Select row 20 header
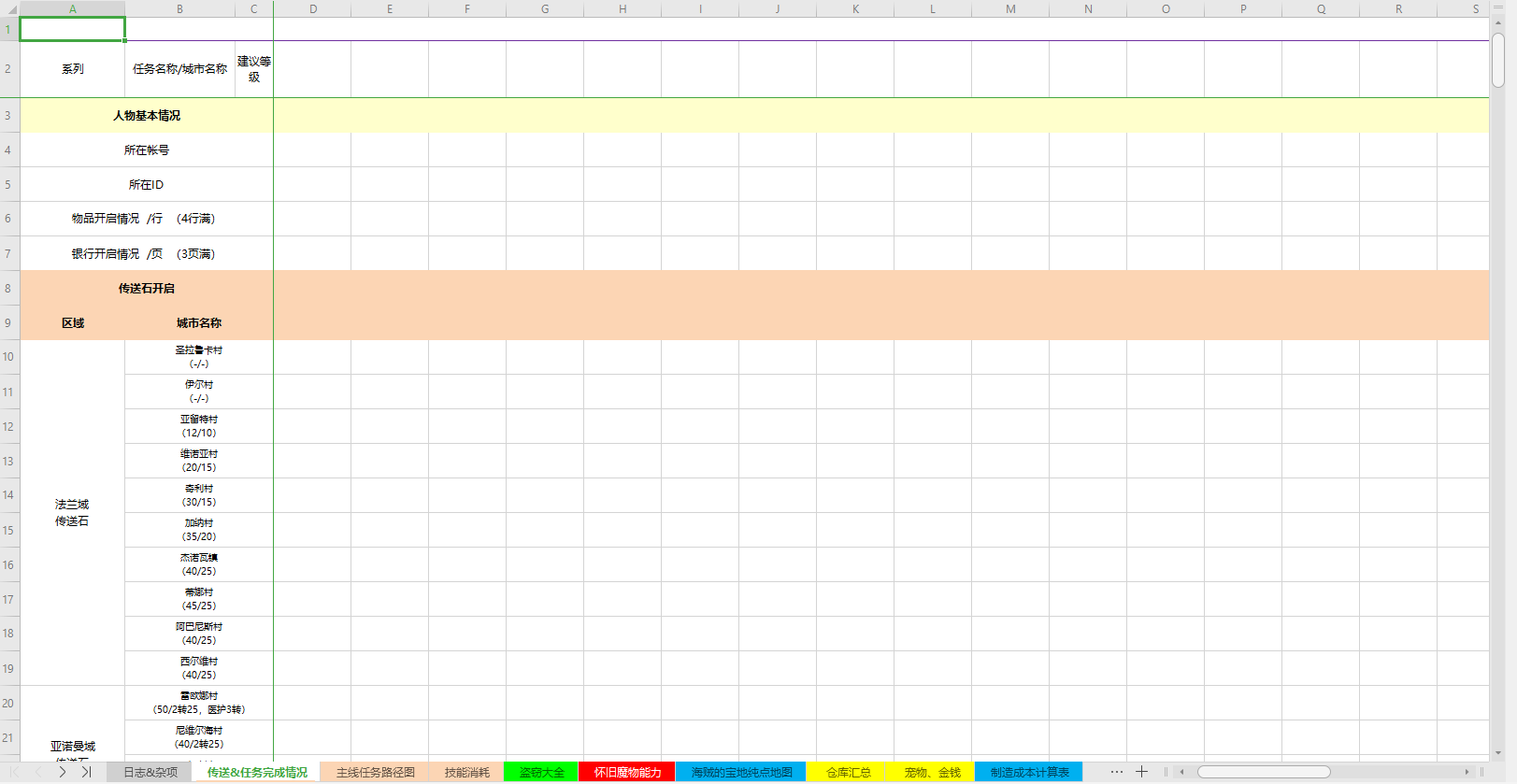 [x=8, y=703]
